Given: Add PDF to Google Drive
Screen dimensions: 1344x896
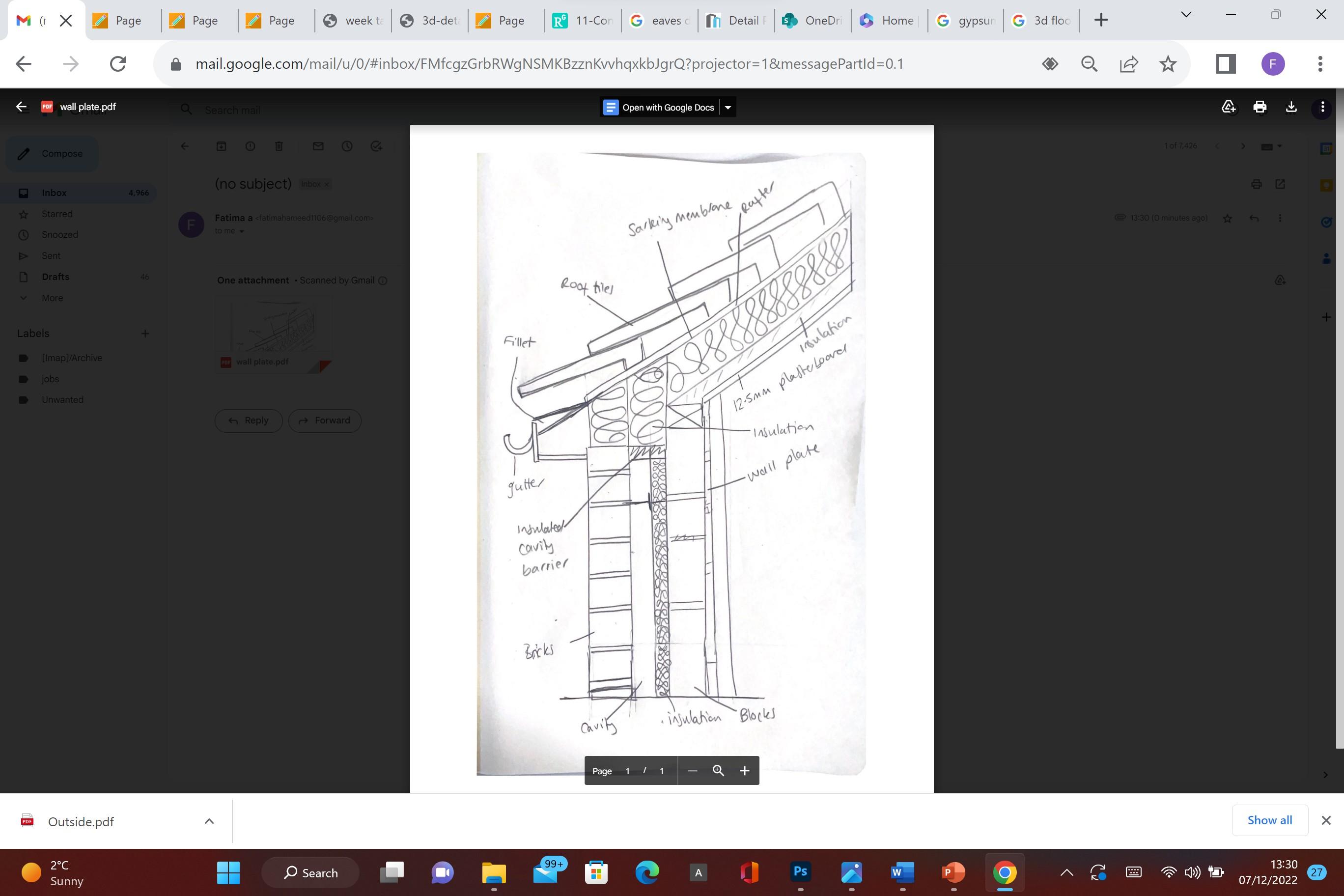Looking at the screenshot, I should pos(1229,107).
